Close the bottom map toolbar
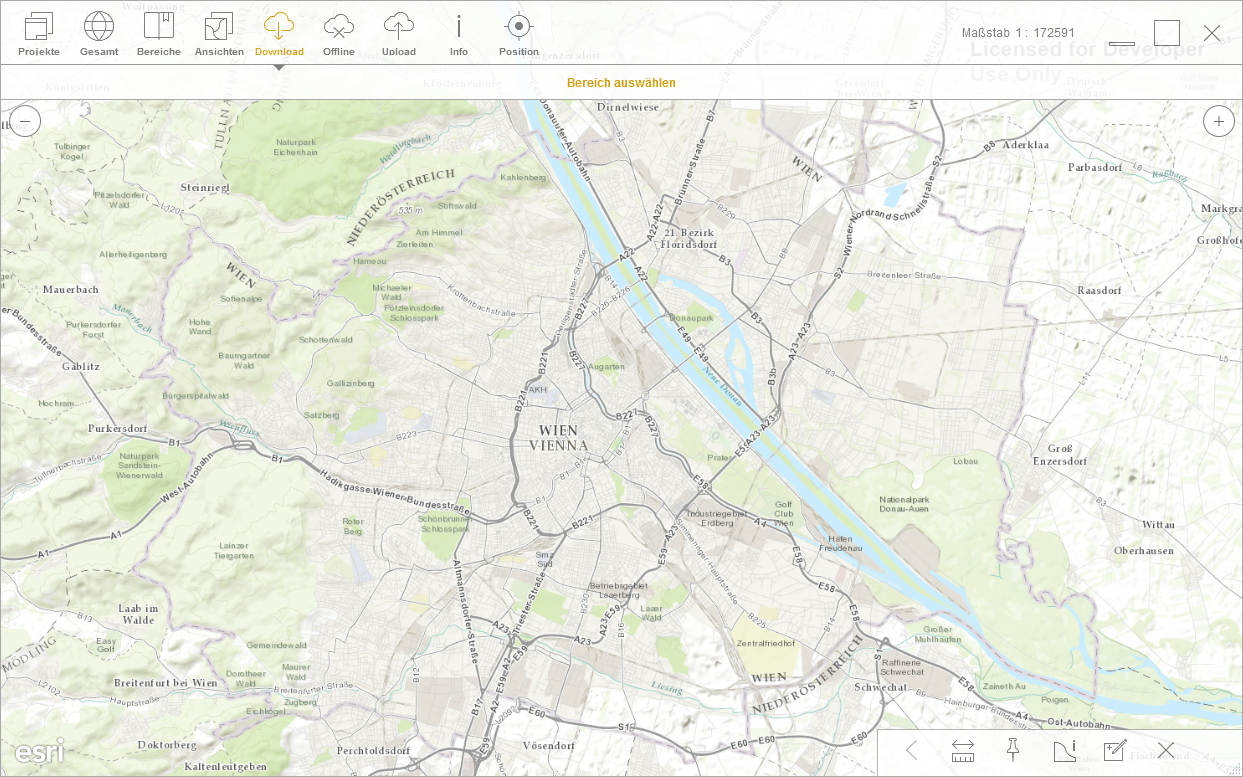This screenshot has width=1243, height=777. [x=1165, y=750]
